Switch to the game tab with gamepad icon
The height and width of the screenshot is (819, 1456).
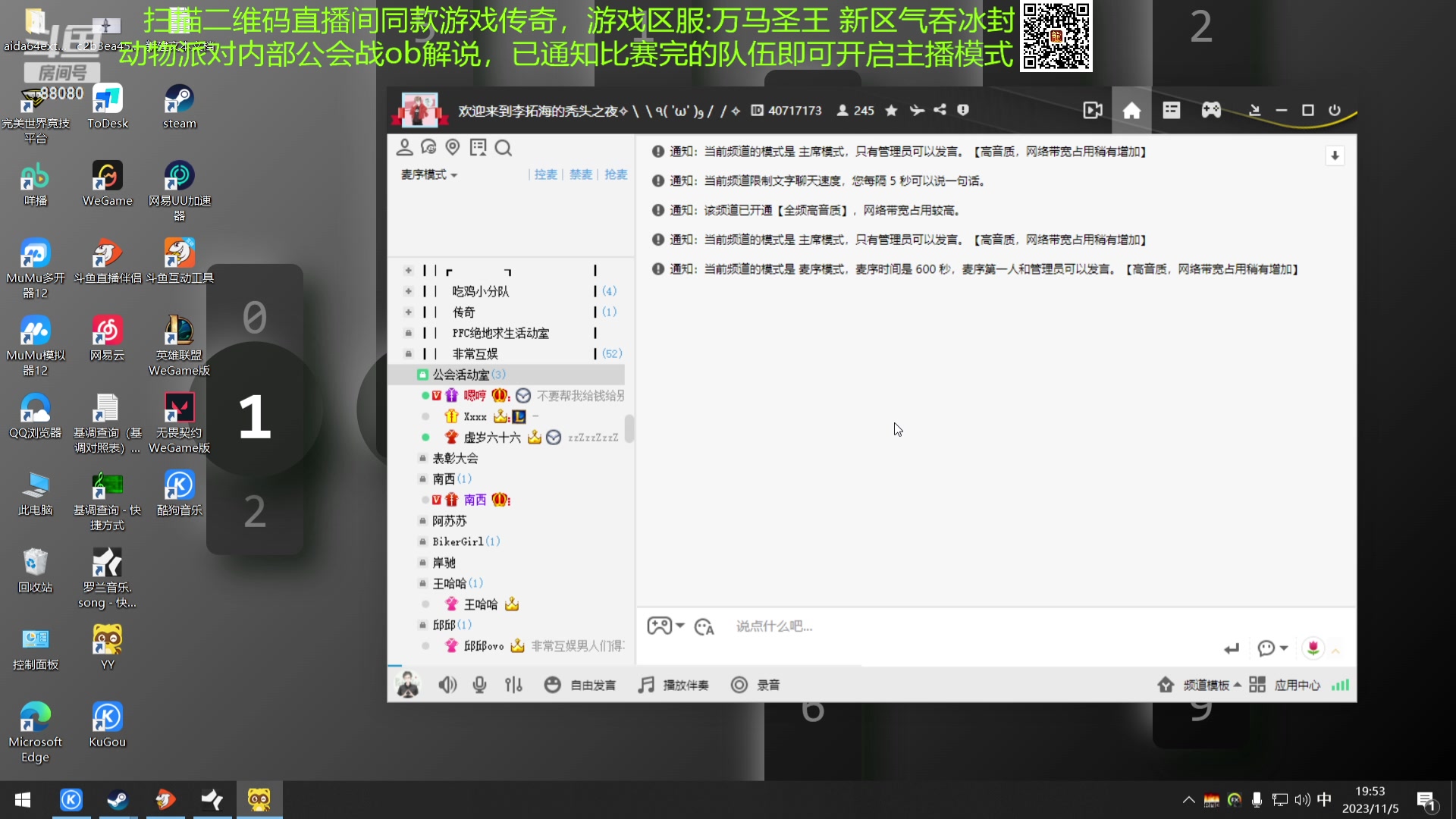pos(1210,110)
